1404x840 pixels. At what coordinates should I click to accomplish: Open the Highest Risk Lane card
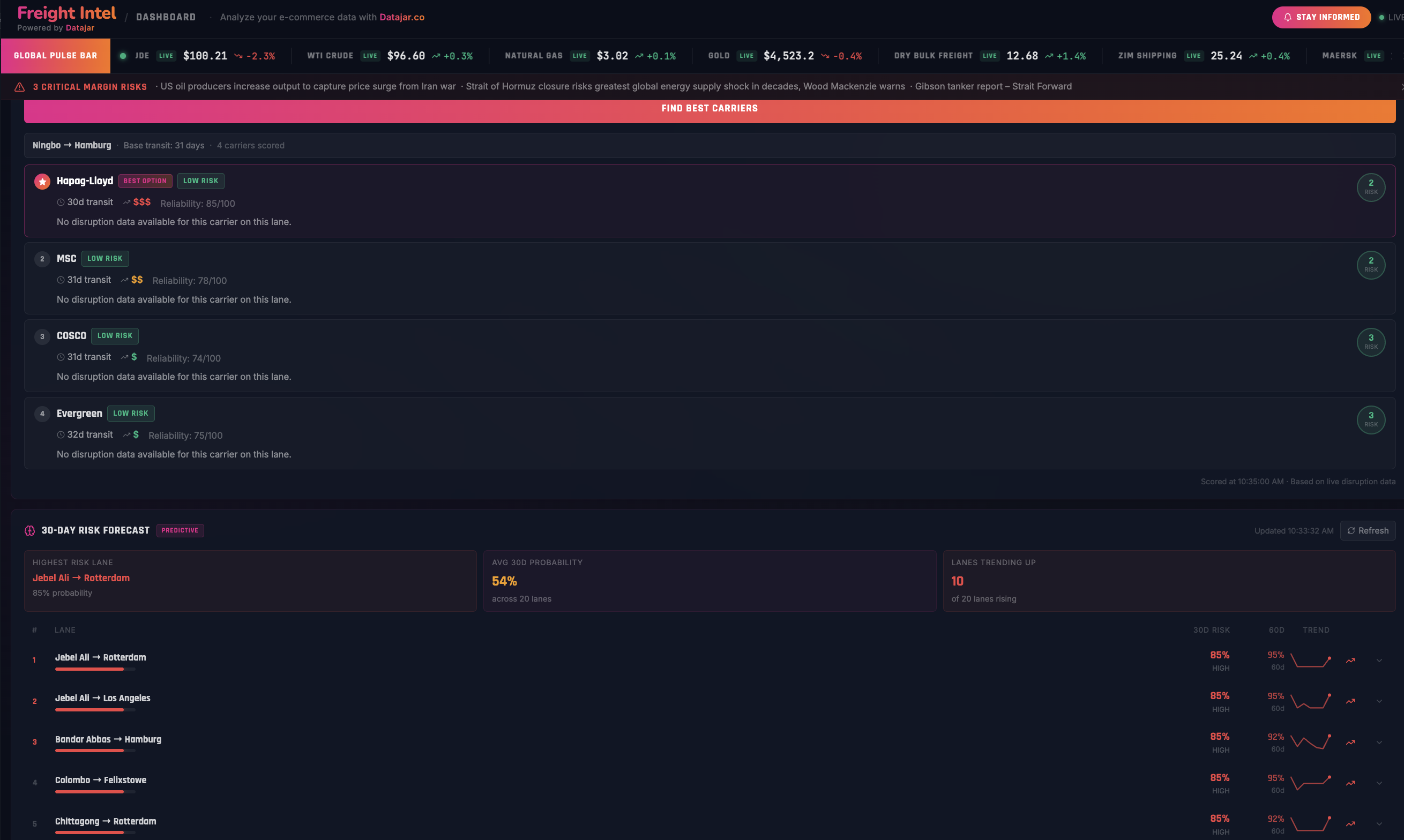[250, 581]
